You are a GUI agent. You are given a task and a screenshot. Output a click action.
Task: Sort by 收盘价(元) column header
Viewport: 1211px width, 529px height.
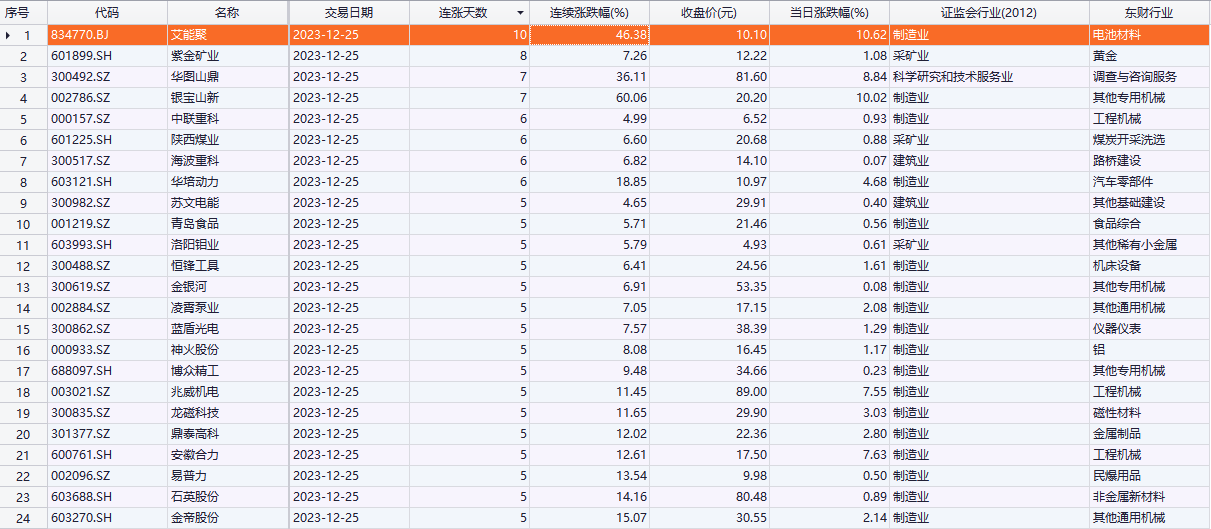tap(709, 13)
